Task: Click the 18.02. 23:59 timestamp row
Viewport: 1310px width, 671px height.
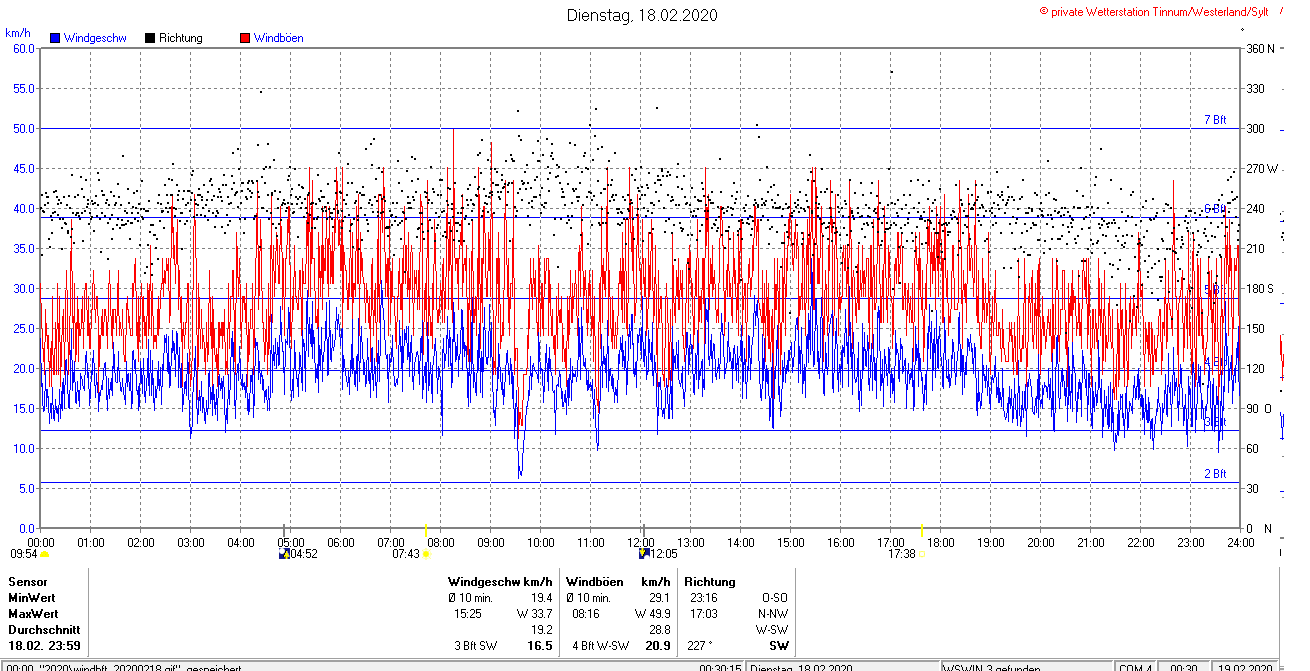Action: [44, 646]
